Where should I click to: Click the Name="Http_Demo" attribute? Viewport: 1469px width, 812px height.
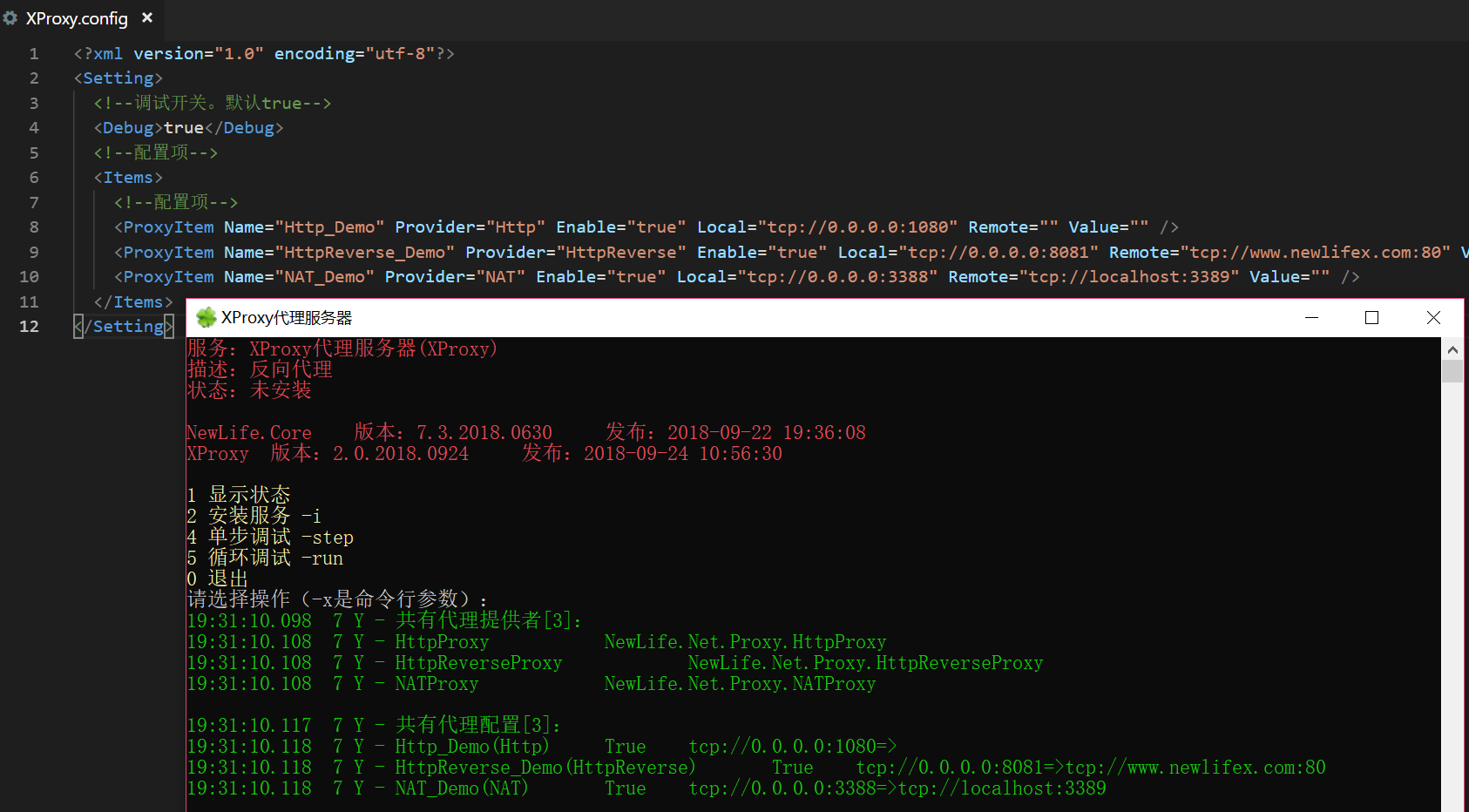(304, 227)
